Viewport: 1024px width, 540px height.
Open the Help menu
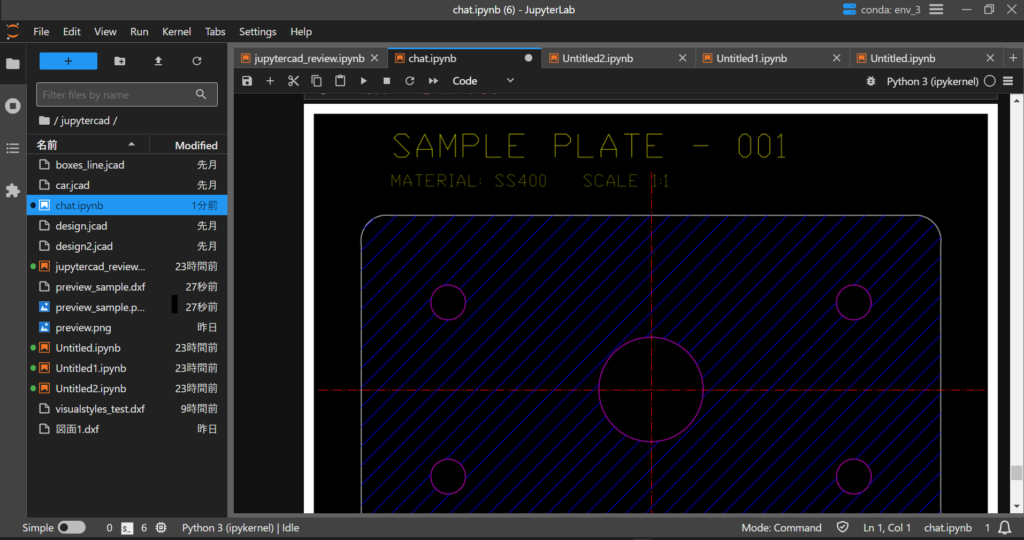(x=301, y=31)
